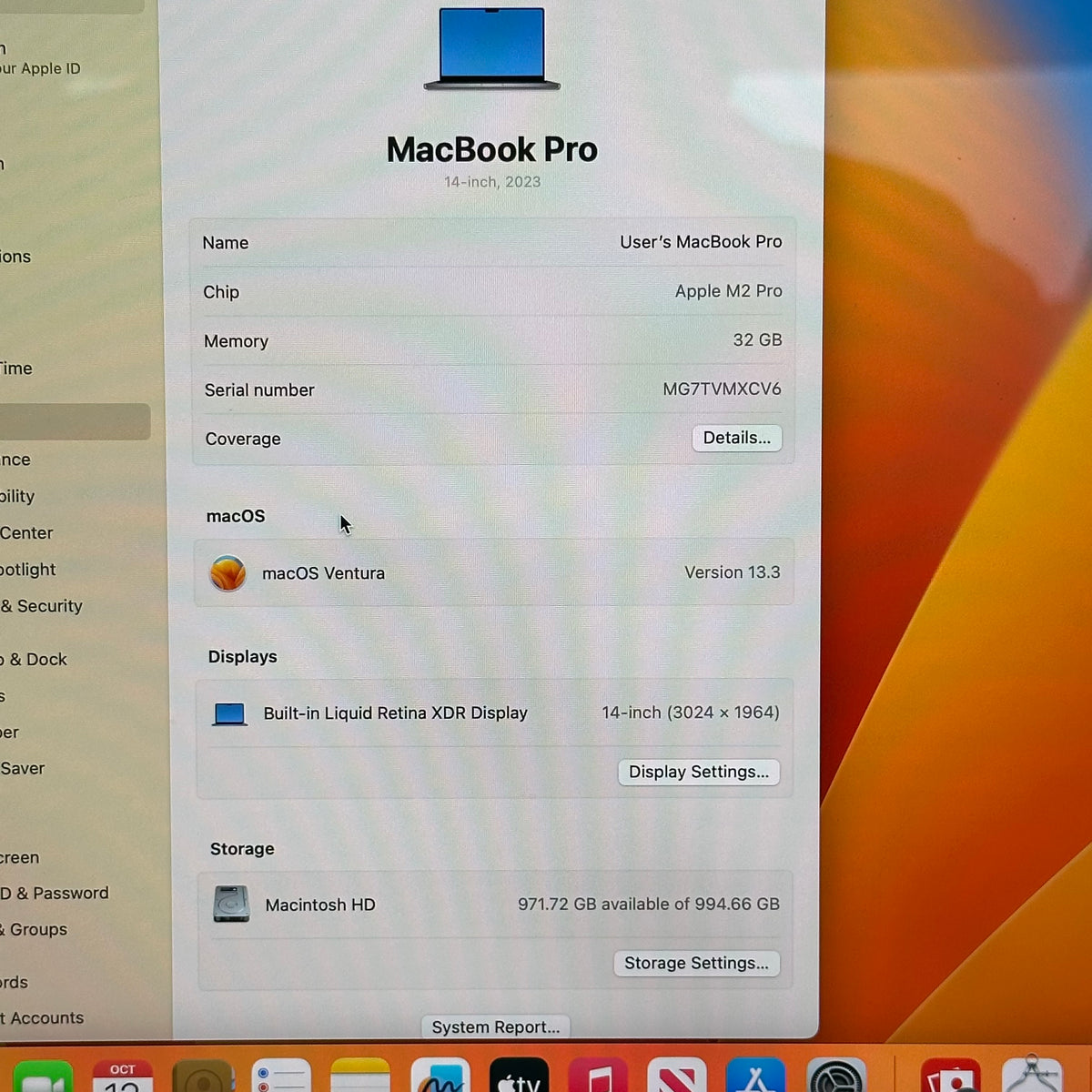
Task: Open the coverage Details button
Action: 736,438
